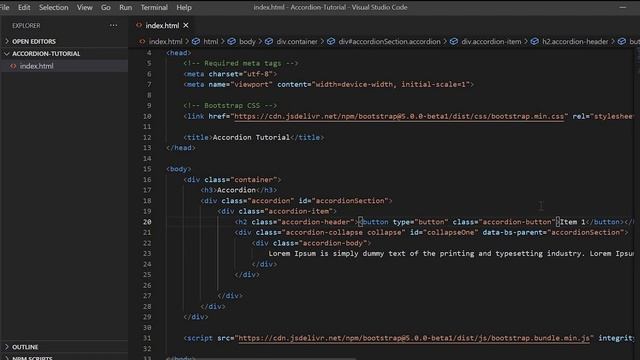Click the symbol icon before h2.accordion-header breadcrumb

coord(535,41)
